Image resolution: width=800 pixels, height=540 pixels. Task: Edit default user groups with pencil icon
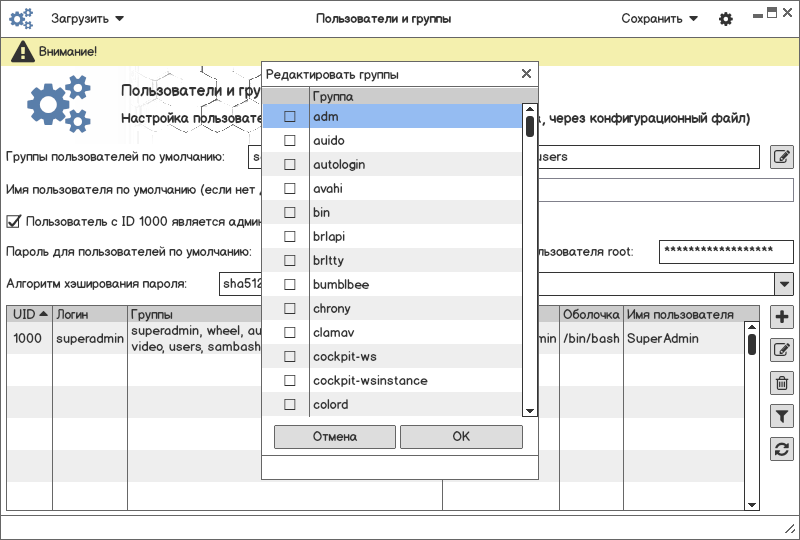pyautogui.click(x=782, y=157)
